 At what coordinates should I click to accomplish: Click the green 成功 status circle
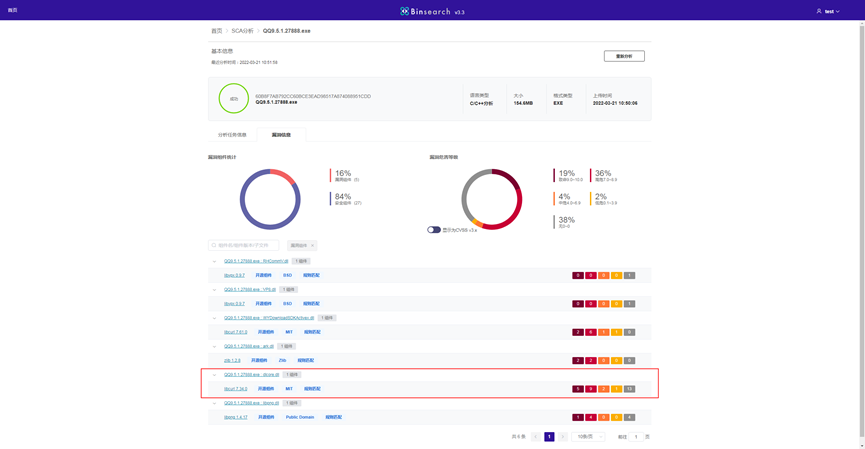(x=234, y=99)
